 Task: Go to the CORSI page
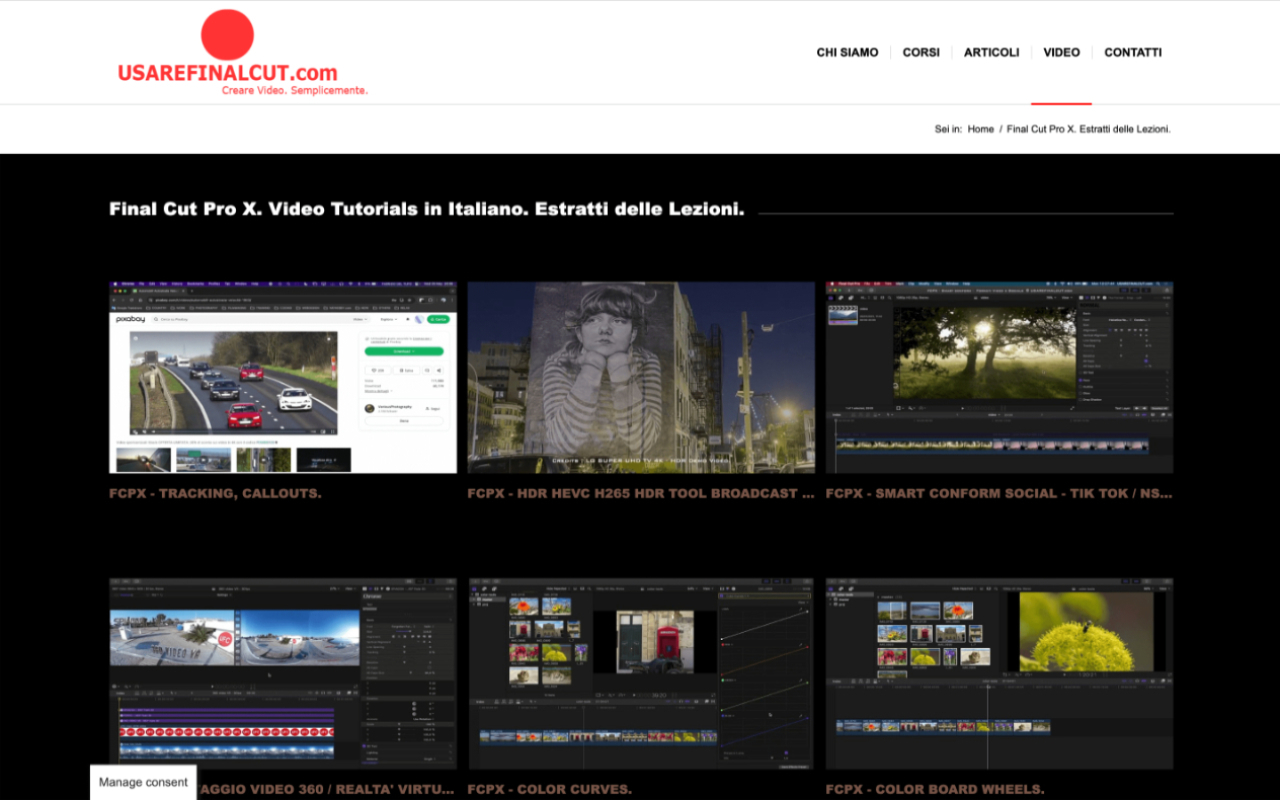tap(921, 52)
